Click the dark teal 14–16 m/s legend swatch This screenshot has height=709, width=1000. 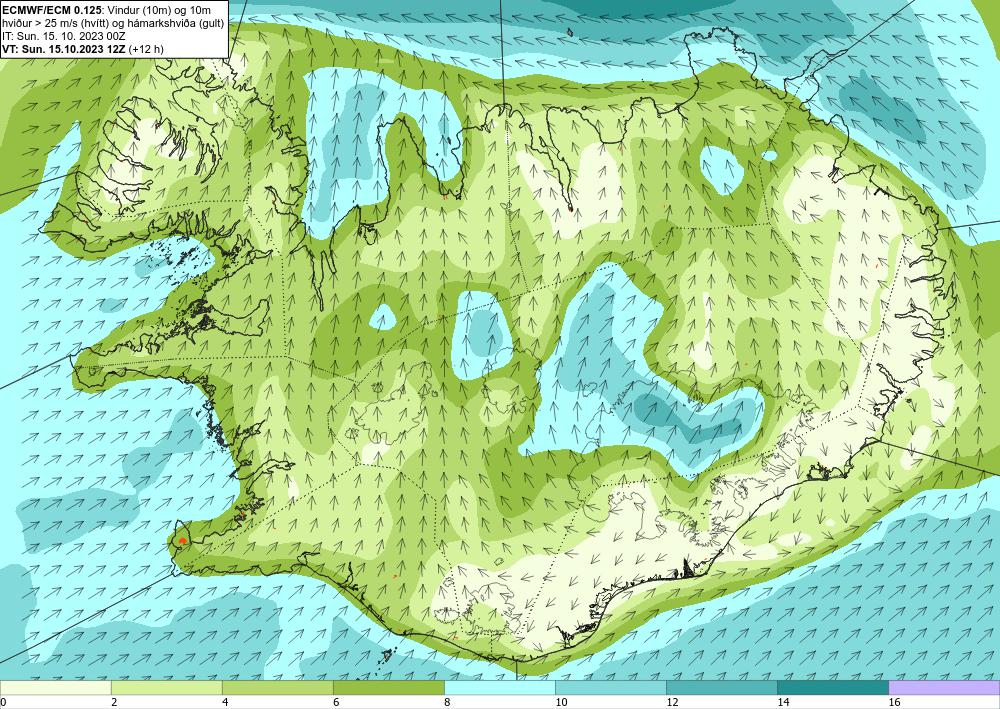pos(833,688)
